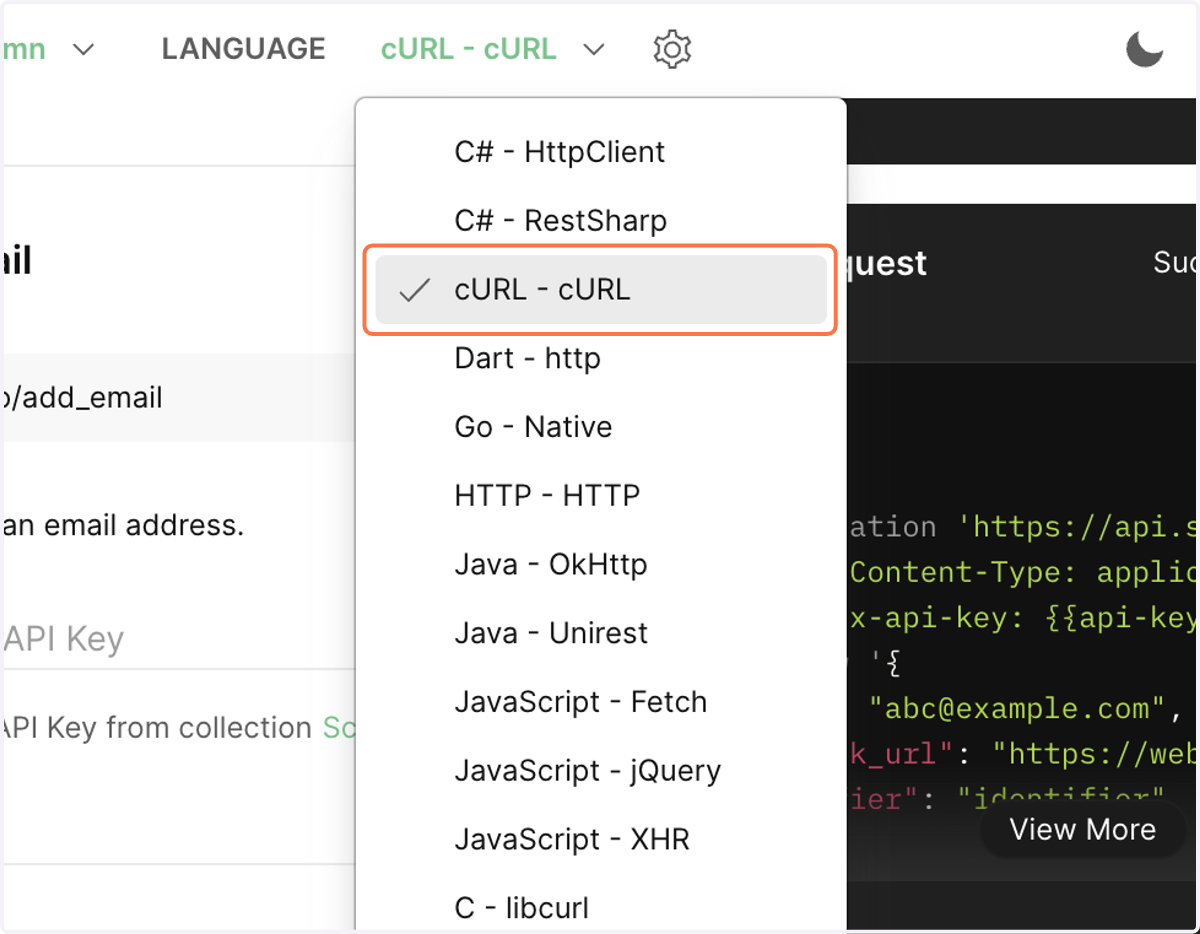Click the Content-Type header line in code
1200x934 pixels.
click(x=1023, y=573)
